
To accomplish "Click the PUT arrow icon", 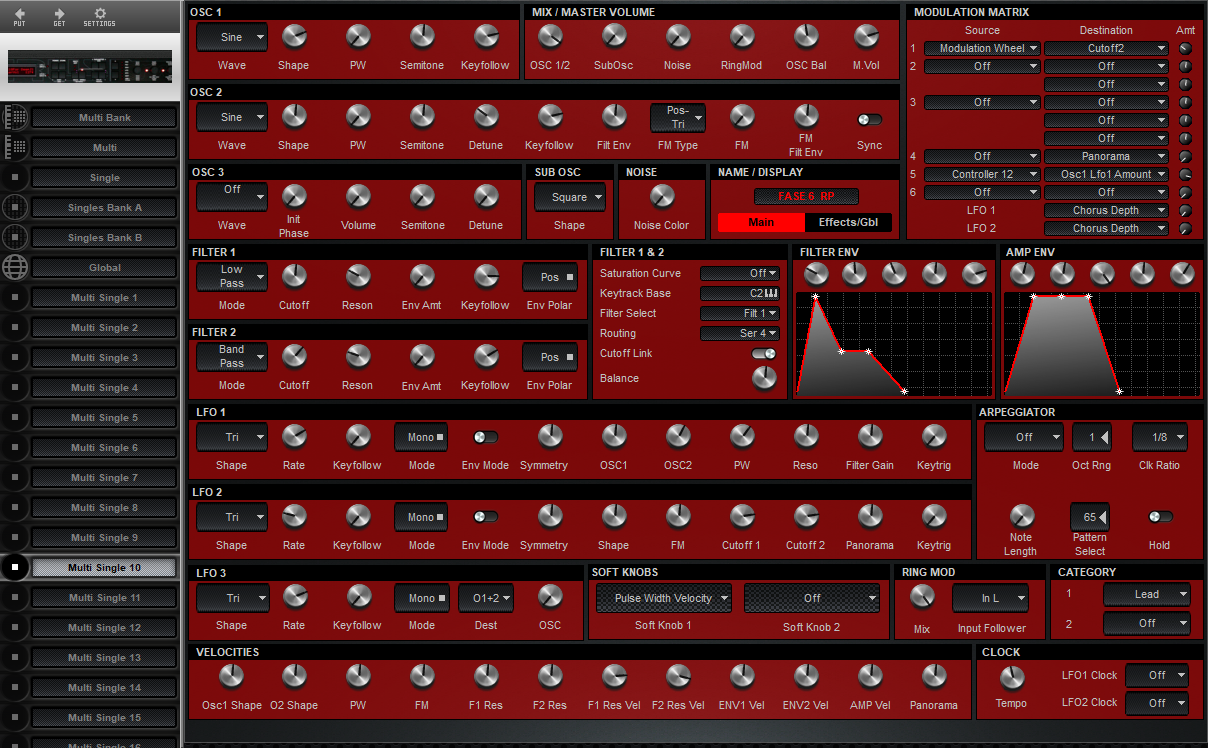I will [x=20, y=14].
